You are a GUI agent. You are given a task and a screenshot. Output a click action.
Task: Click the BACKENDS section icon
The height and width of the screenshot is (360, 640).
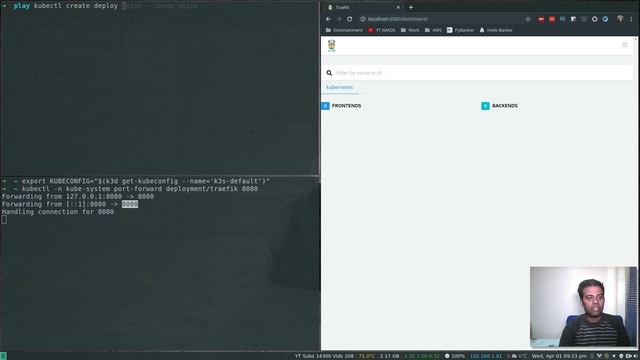[485, 106]
